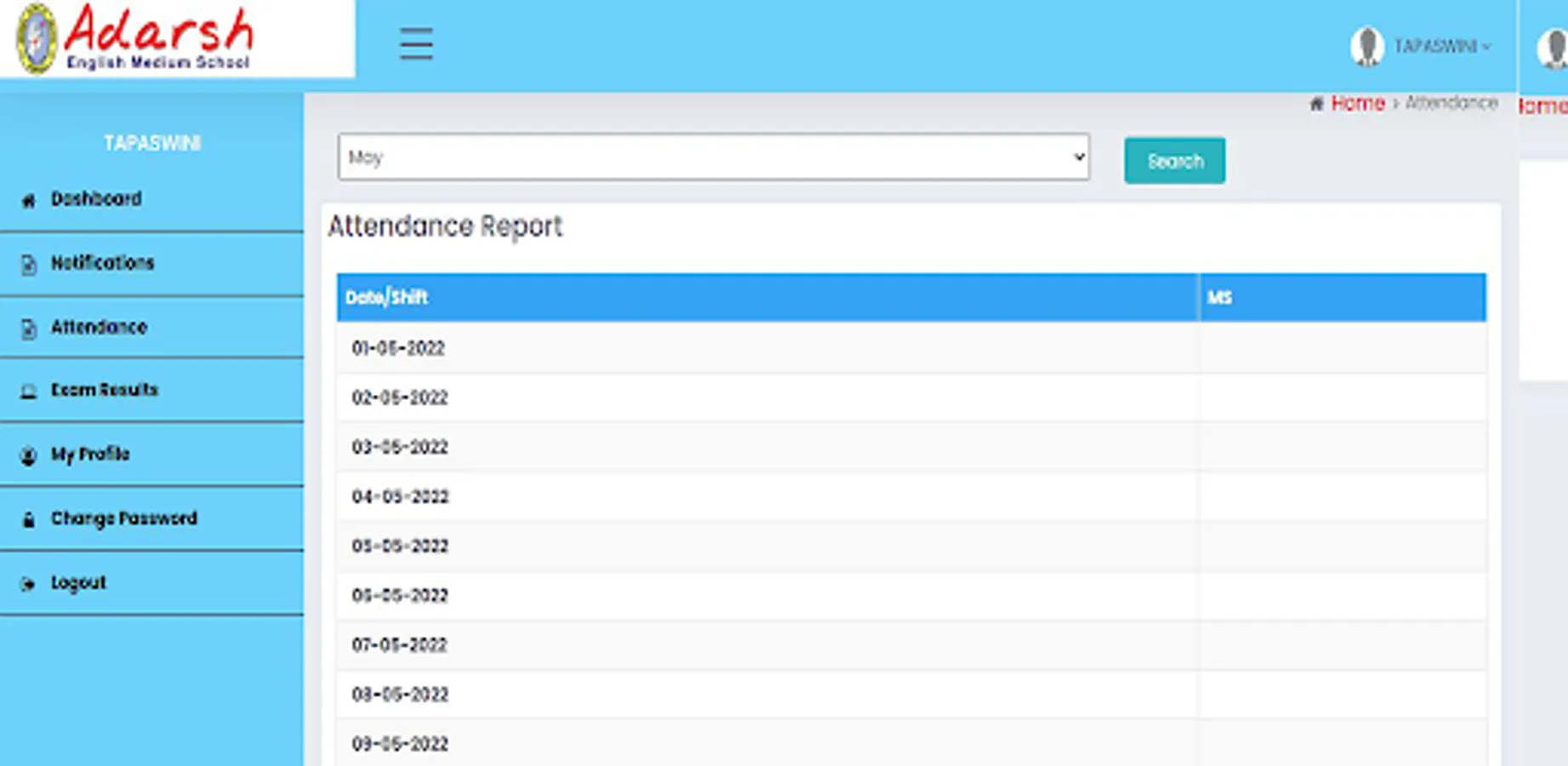Click the Dashboard home icon in sidebar
1568x766 pixels.
(28, 200)
